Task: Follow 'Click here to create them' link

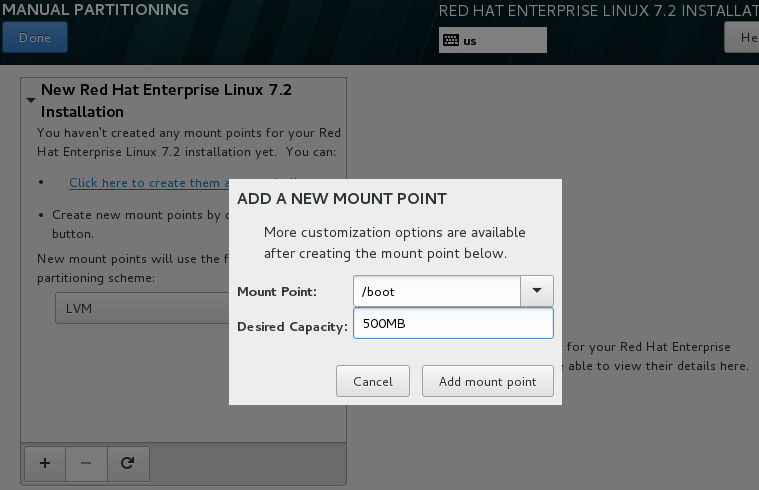Action: point(149,183)
